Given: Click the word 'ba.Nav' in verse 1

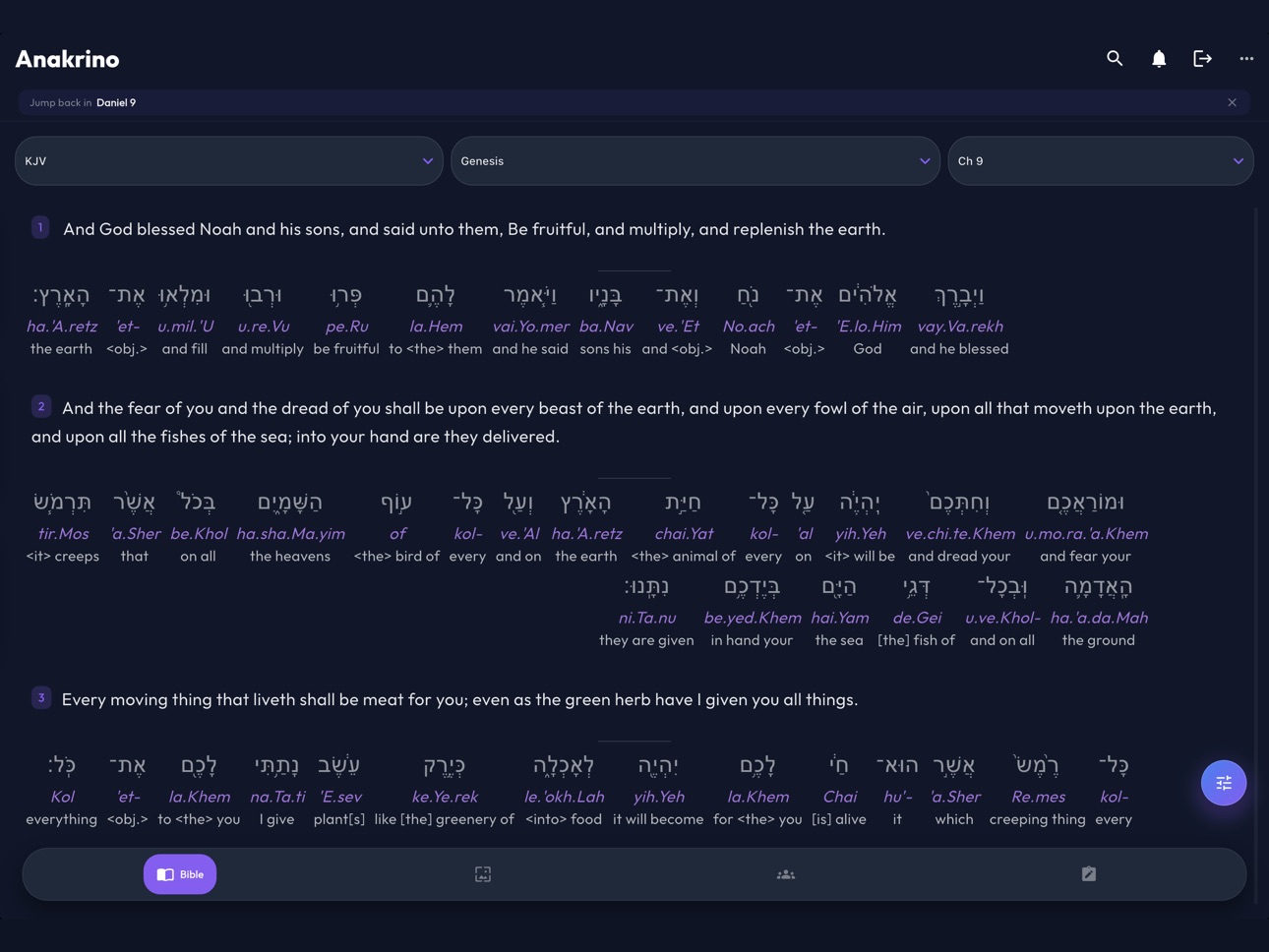Looking at the screenshot, I should click(606, 327).
